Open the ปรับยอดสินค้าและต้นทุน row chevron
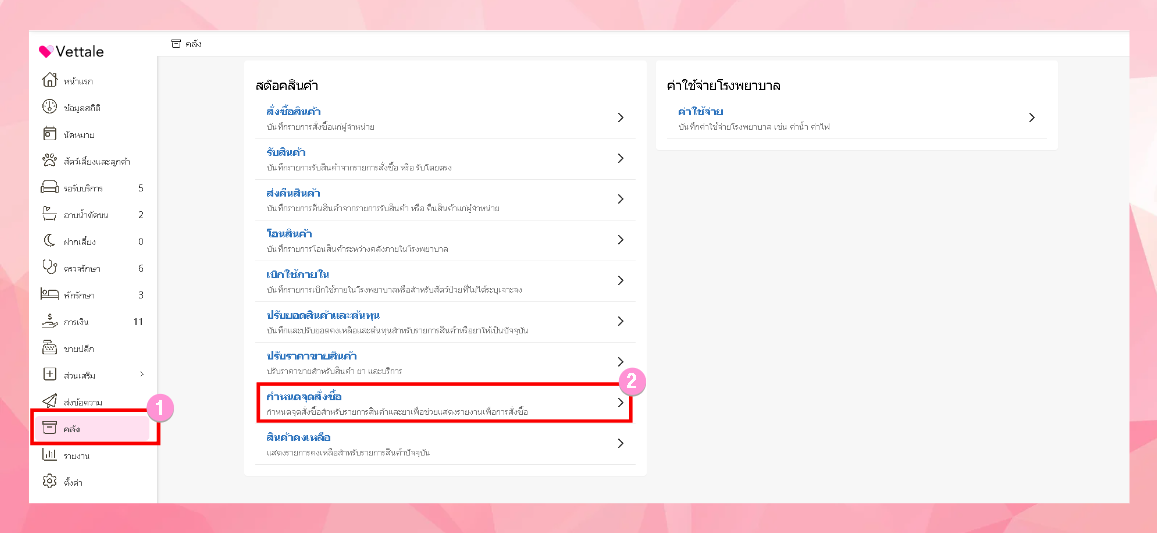The height and width of the screenshot is (533, 1157). pyautogui.click(x=621, y=321)
